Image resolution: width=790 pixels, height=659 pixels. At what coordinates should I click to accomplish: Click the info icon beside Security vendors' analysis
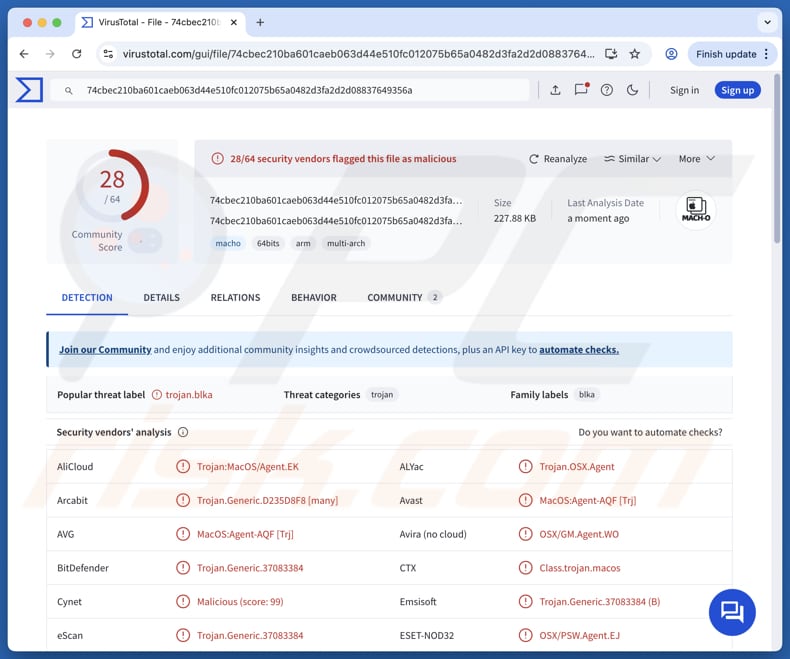click(x=183, y=432)
